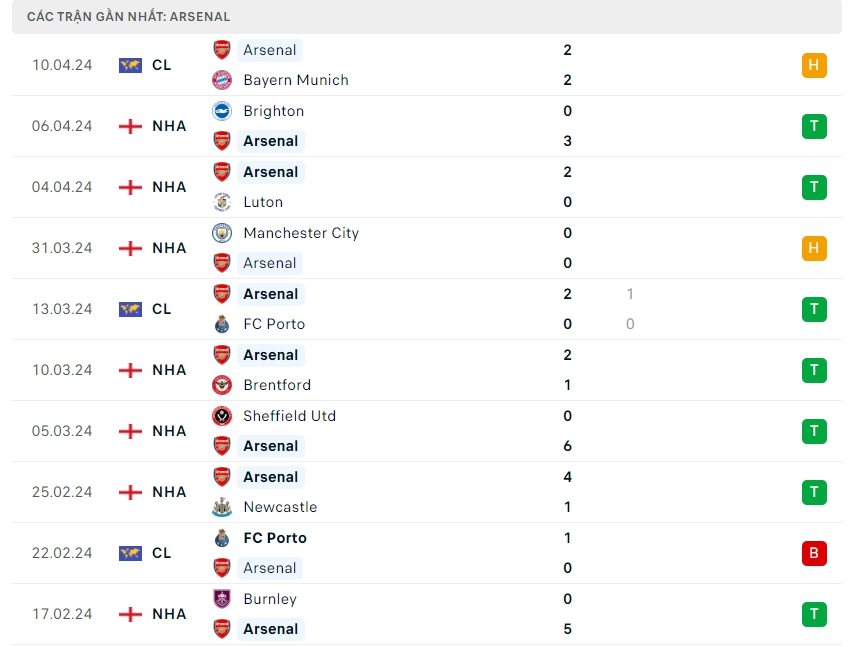Click the orange H badge for Bayern match

[814, 65]
